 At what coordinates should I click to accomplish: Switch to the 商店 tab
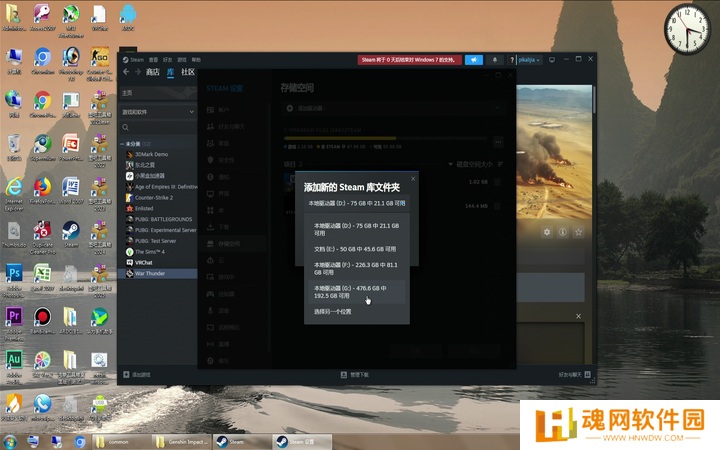click(x=152, y=72)
